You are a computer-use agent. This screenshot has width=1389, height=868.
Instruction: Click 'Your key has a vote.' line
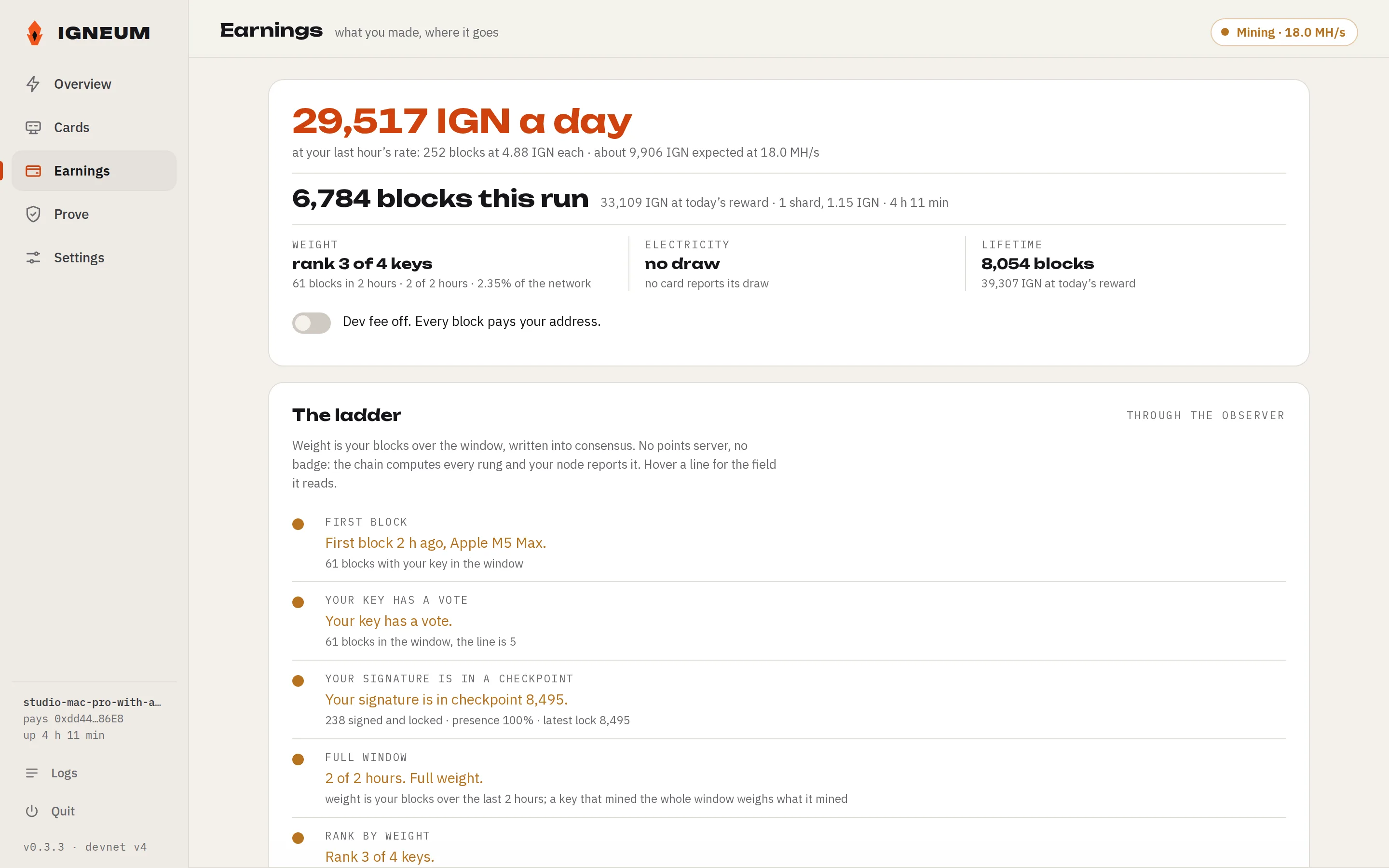coord(389,621)
